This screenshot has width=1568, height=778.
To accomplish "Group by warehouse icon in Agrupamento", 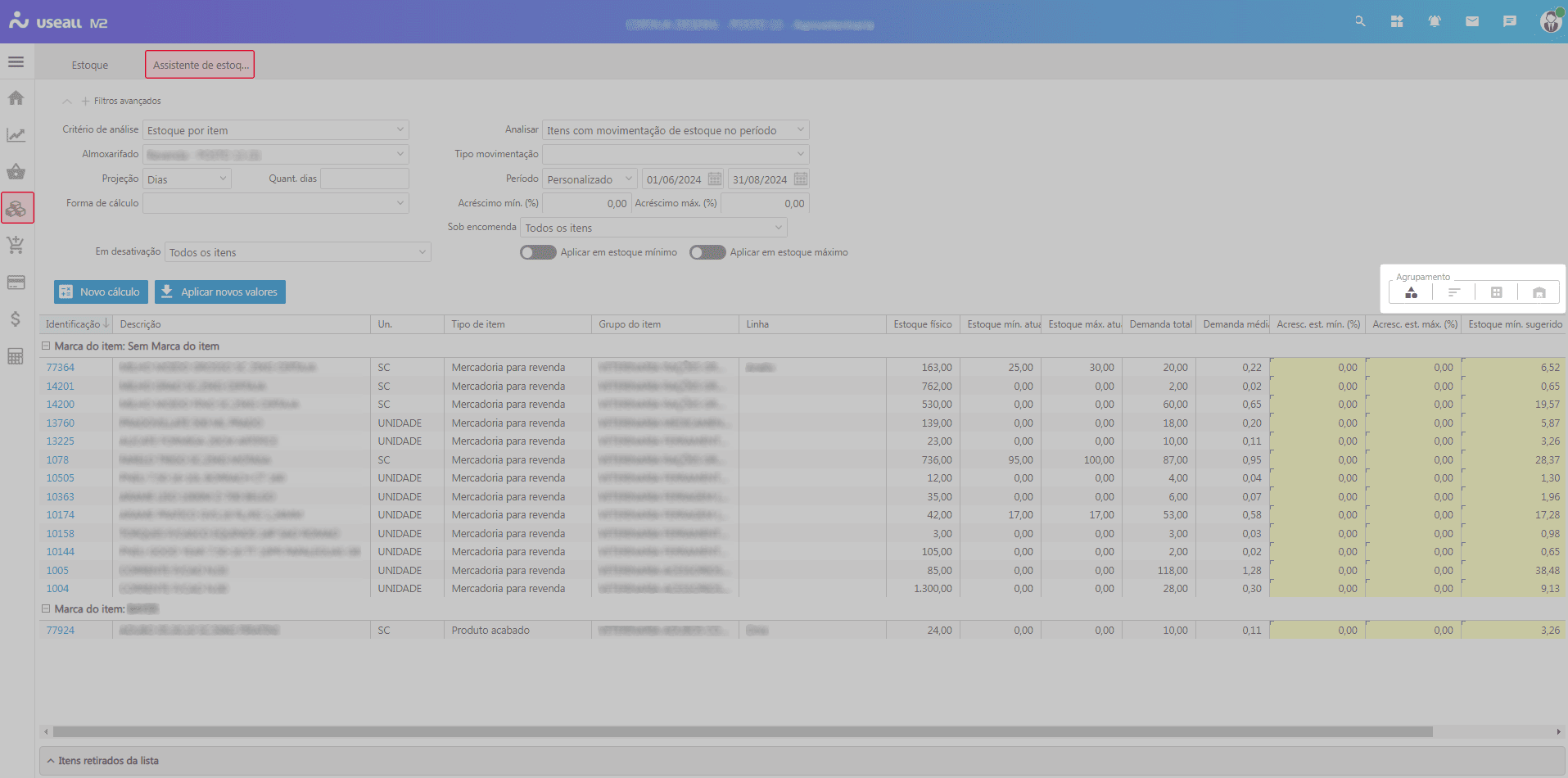I will click(1539, 292).
